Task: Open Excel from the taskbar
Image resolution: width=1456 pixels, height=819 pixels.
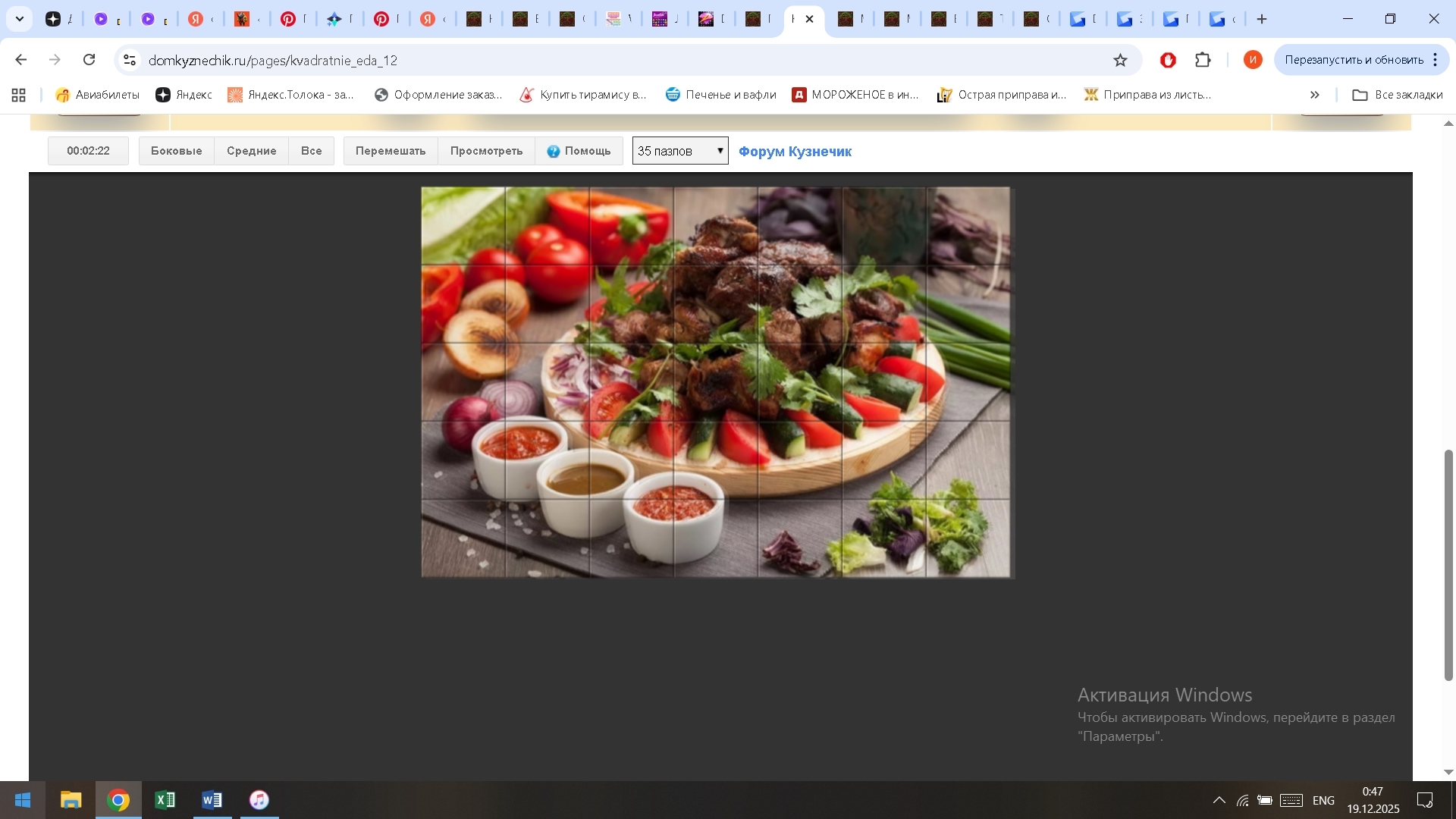Action: [x=165, y=800]
